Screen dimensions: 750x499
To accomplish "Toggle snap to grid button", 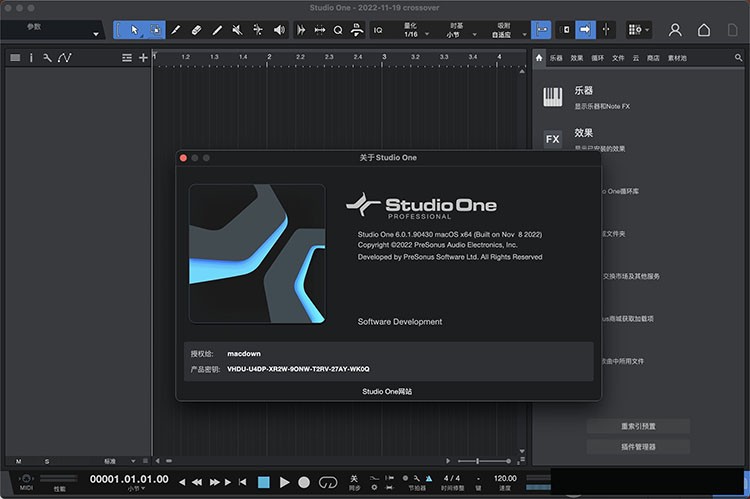I will pyautogui.click(x=542, y=30).
